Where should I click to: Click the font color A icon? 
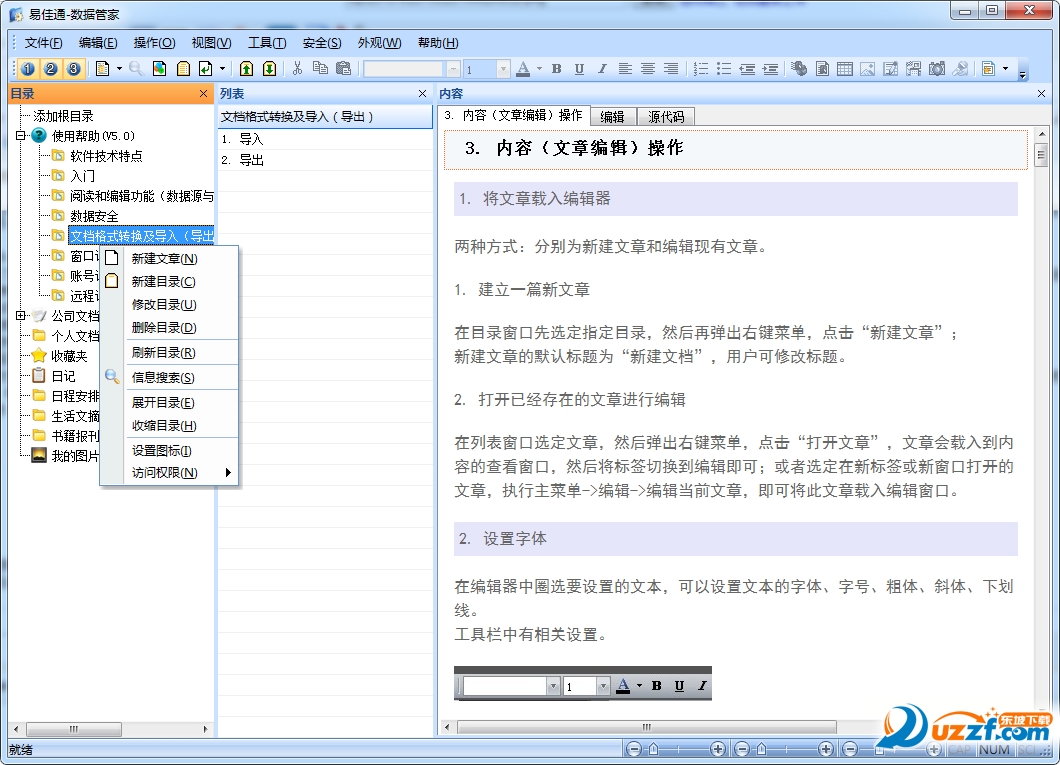[523, 68]
